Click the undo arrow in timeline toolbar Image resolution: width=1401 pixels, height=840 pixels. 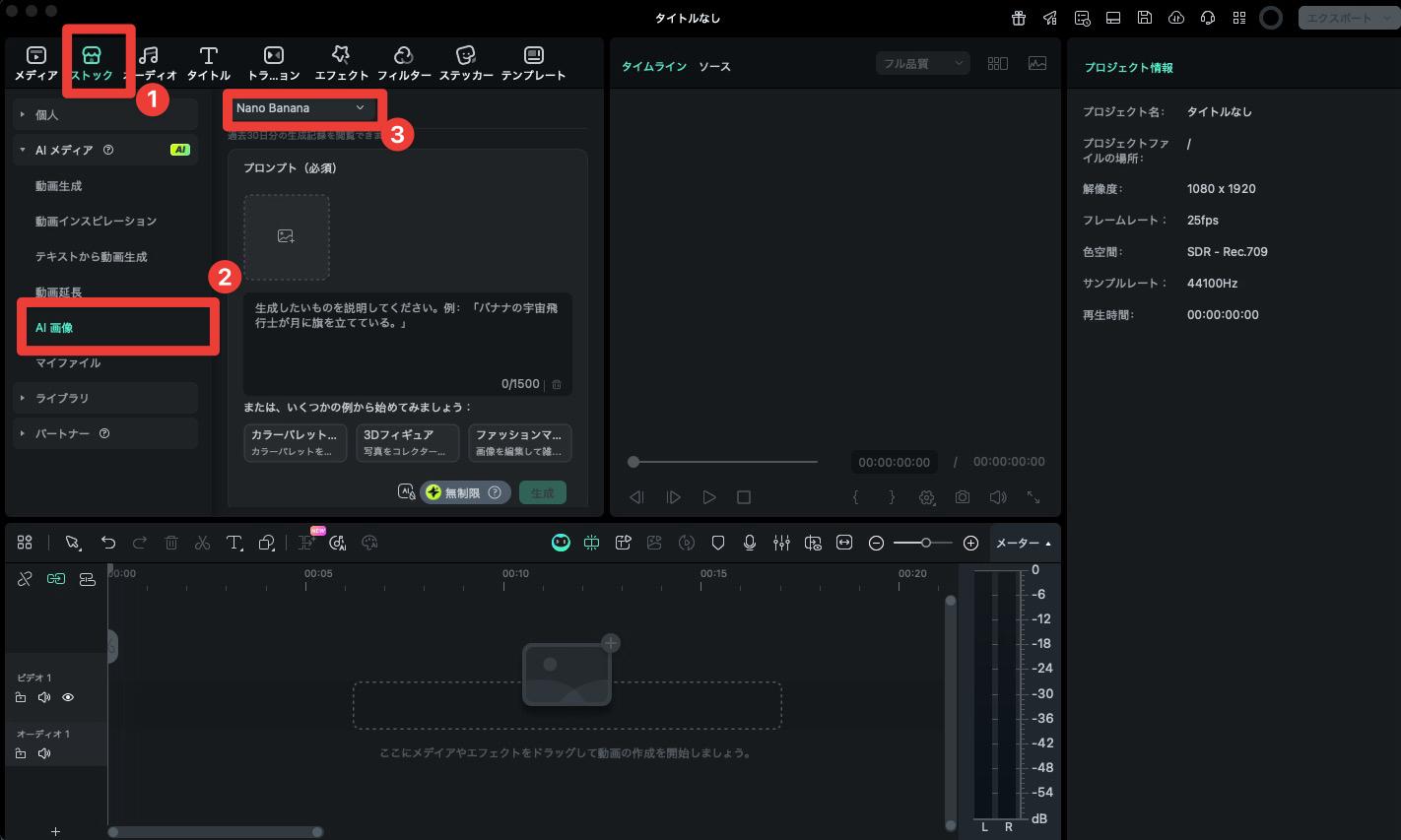pos(108,543)
